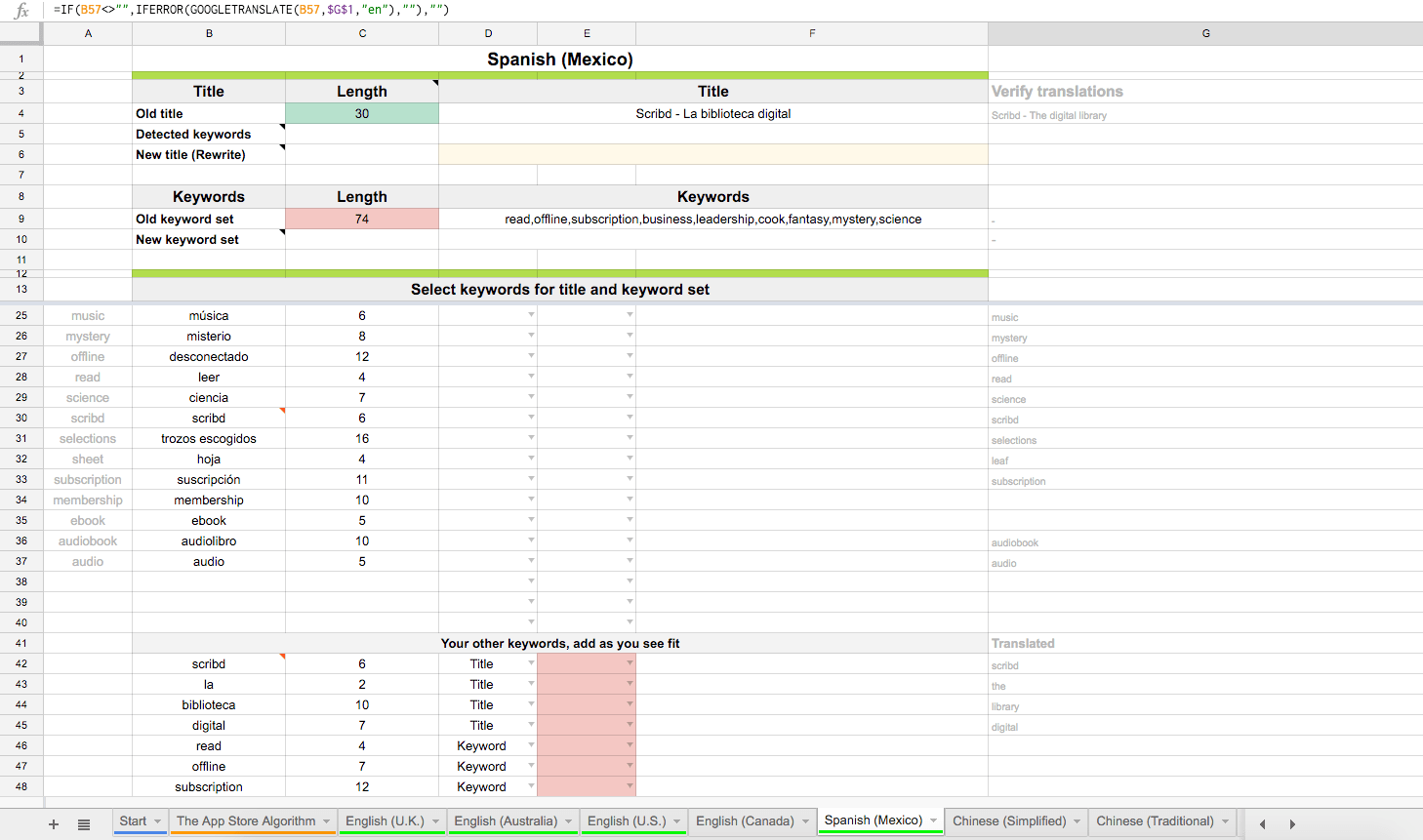Click the add sheet plus icon
The height and width of the screenshot is (840, 1423).
54,824
